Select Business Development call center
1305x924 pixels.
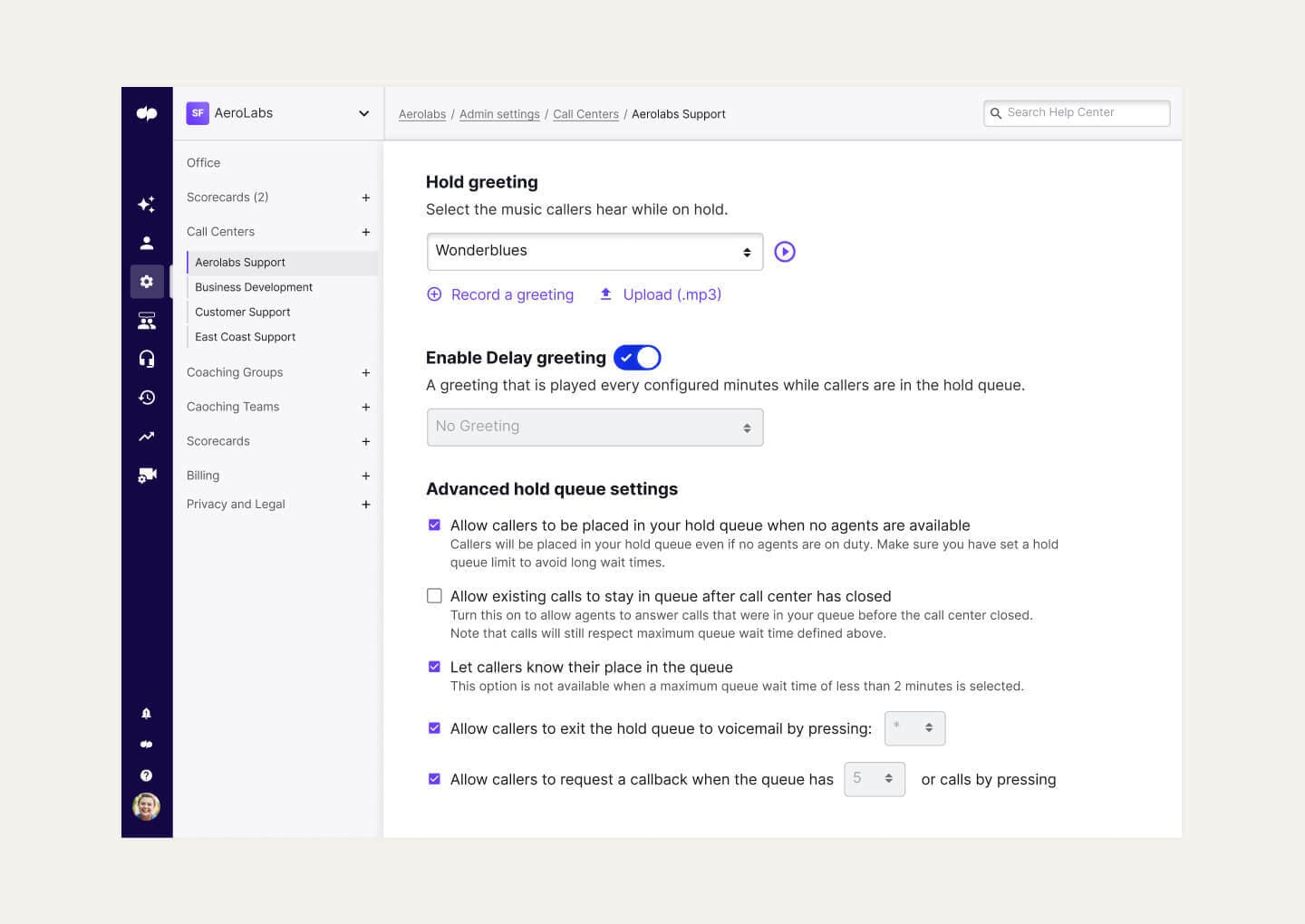tap(254, 287)
